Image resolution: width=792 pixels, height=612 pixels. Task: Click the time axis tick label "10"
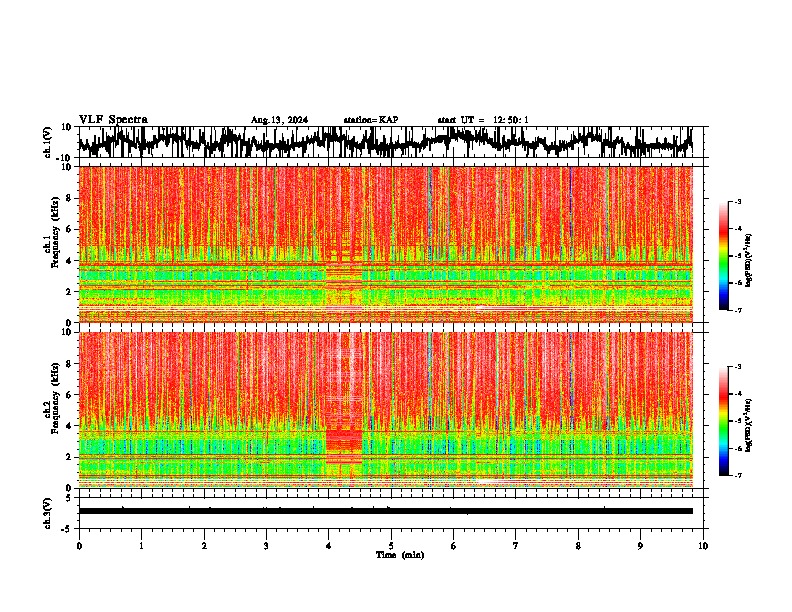[703, 546]
